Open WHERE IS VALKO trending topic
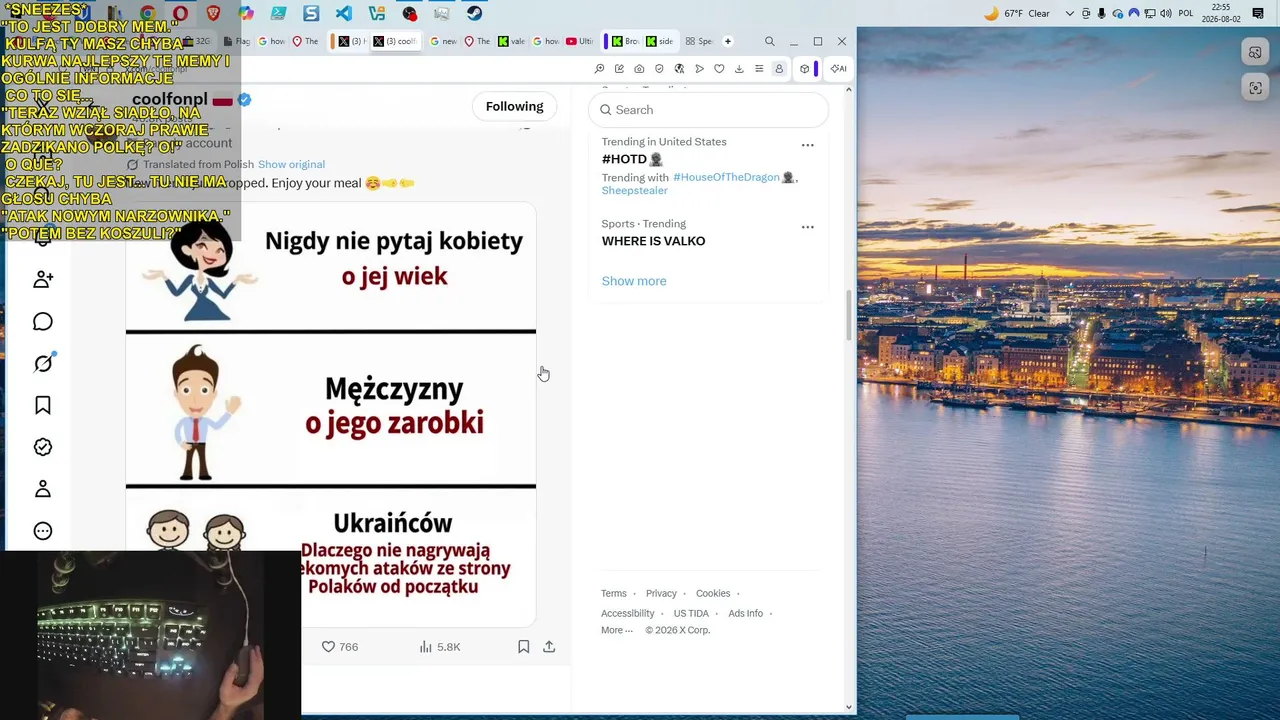This screenshot has height=720, width=1280. [x=653, y=241]
